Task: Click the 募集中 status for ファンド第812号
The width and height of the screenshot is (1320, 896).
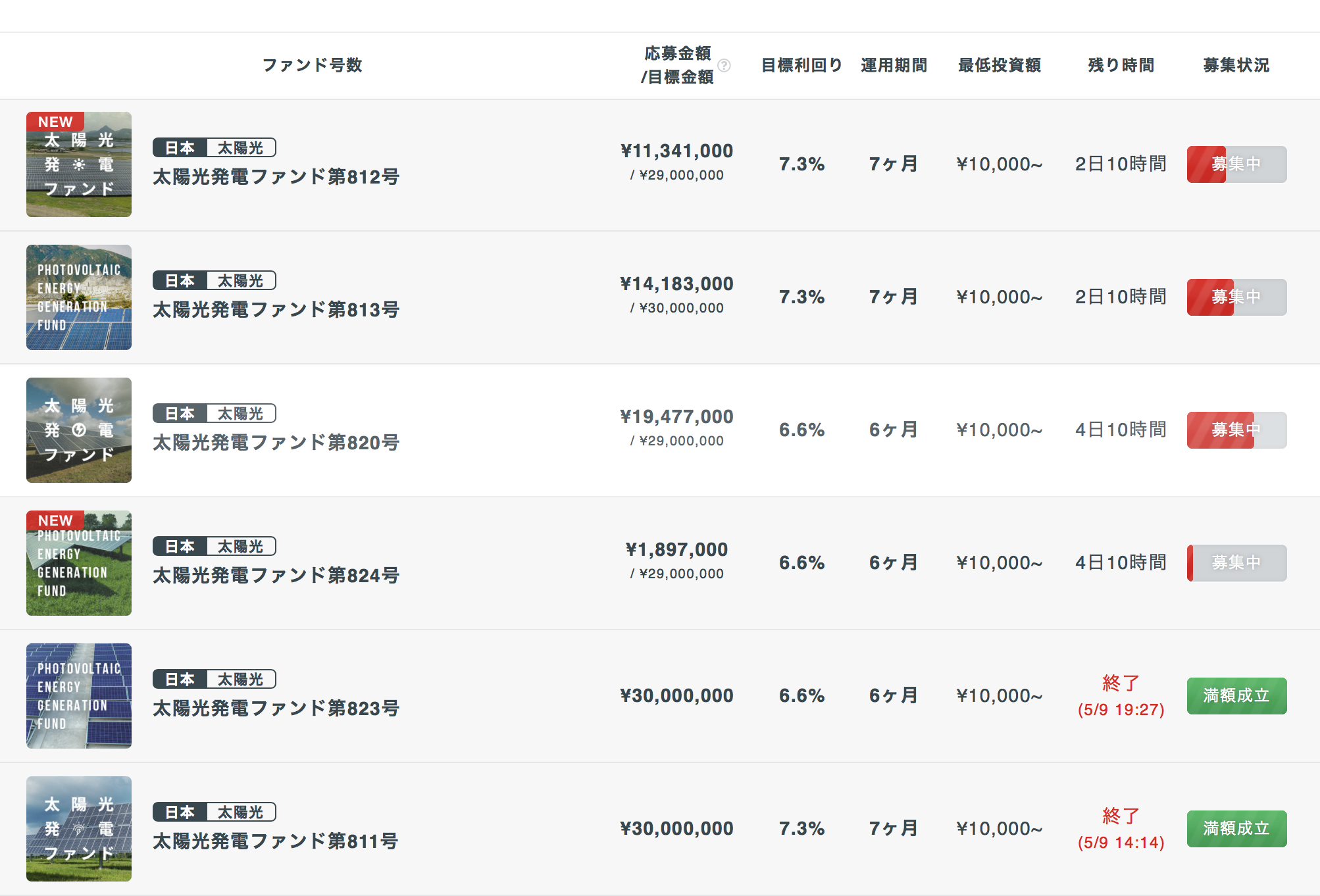Action: [1236, 164]
